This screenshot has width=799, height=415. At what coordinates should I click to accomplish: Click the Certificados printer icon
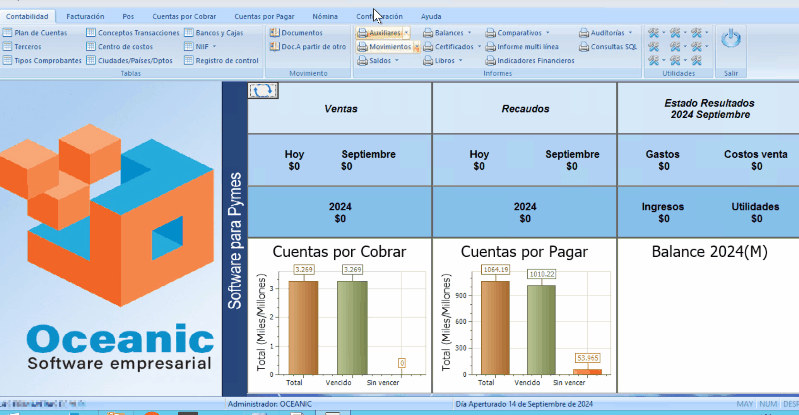pyautogui.click(x=428, y=47)
